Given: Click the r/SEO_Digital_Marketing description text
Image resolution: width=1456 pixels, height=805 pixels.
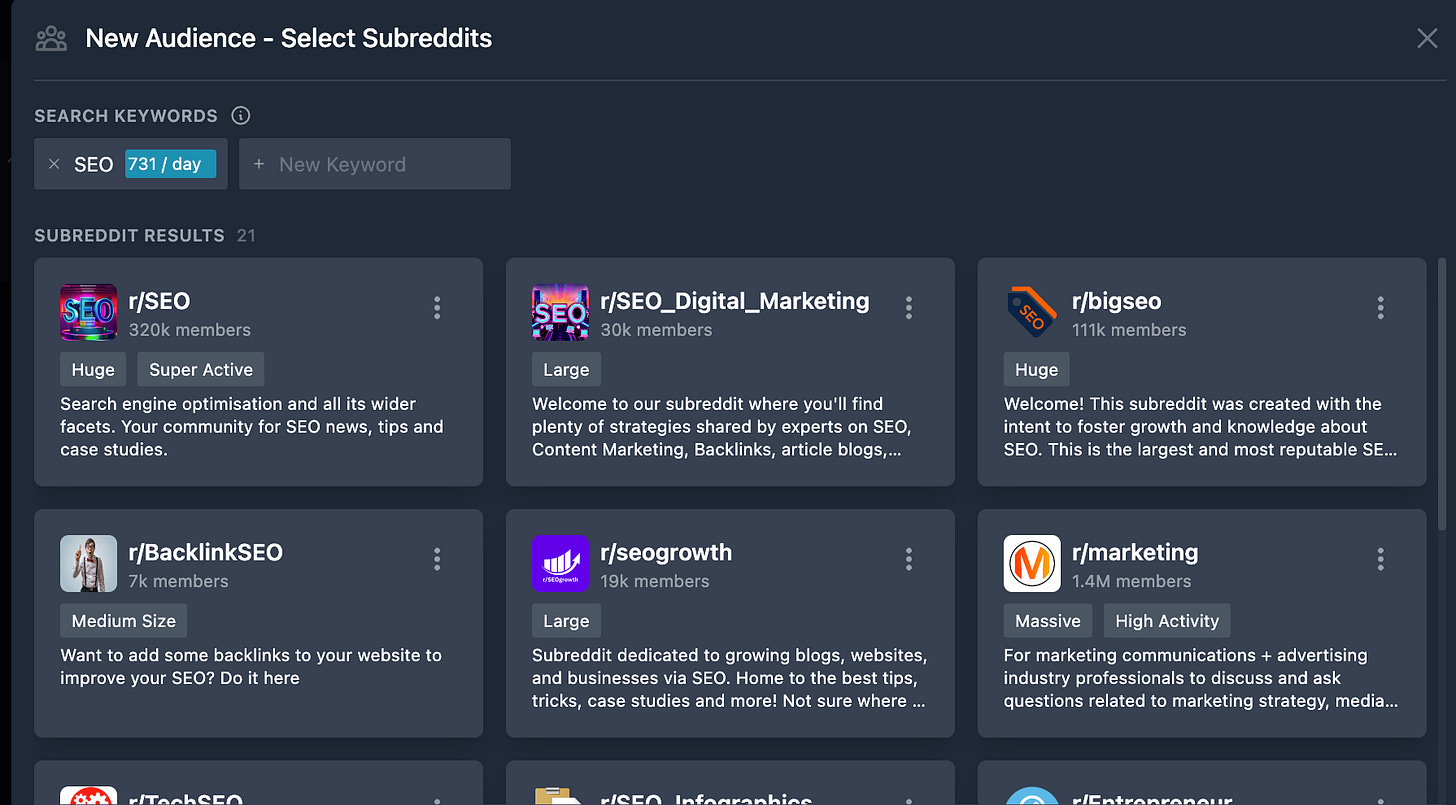Looking at the screenshot, I should 722,427.
